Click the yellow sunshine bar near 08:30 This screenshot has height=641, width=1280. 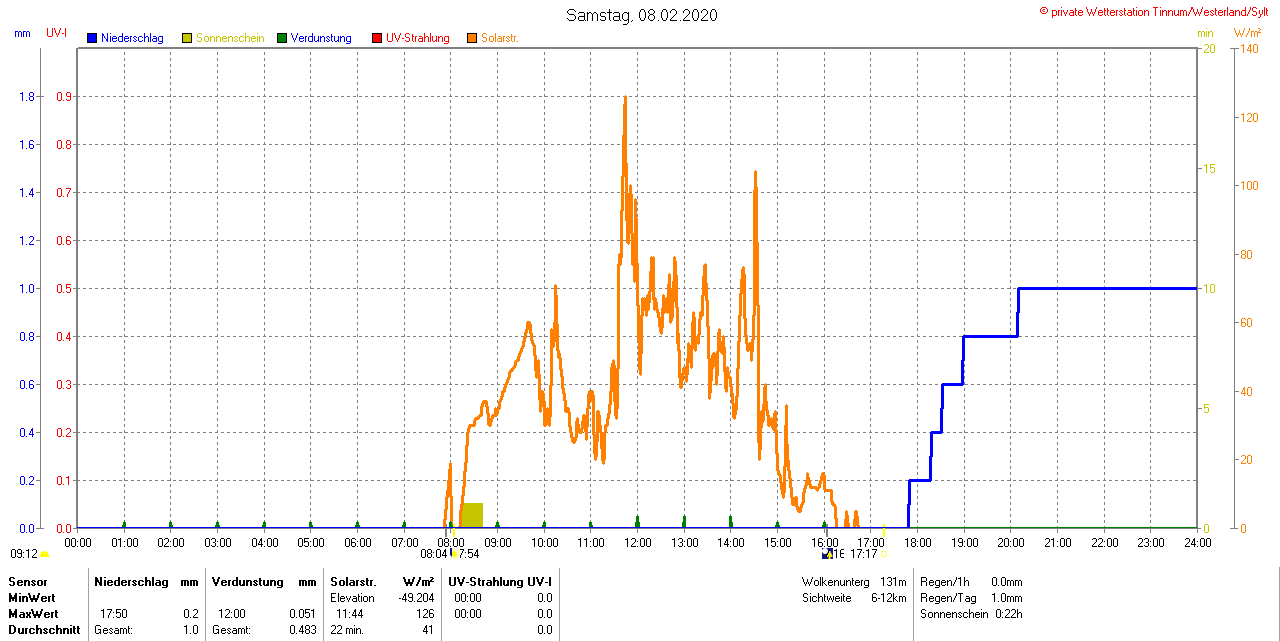[x=471, y=515]
